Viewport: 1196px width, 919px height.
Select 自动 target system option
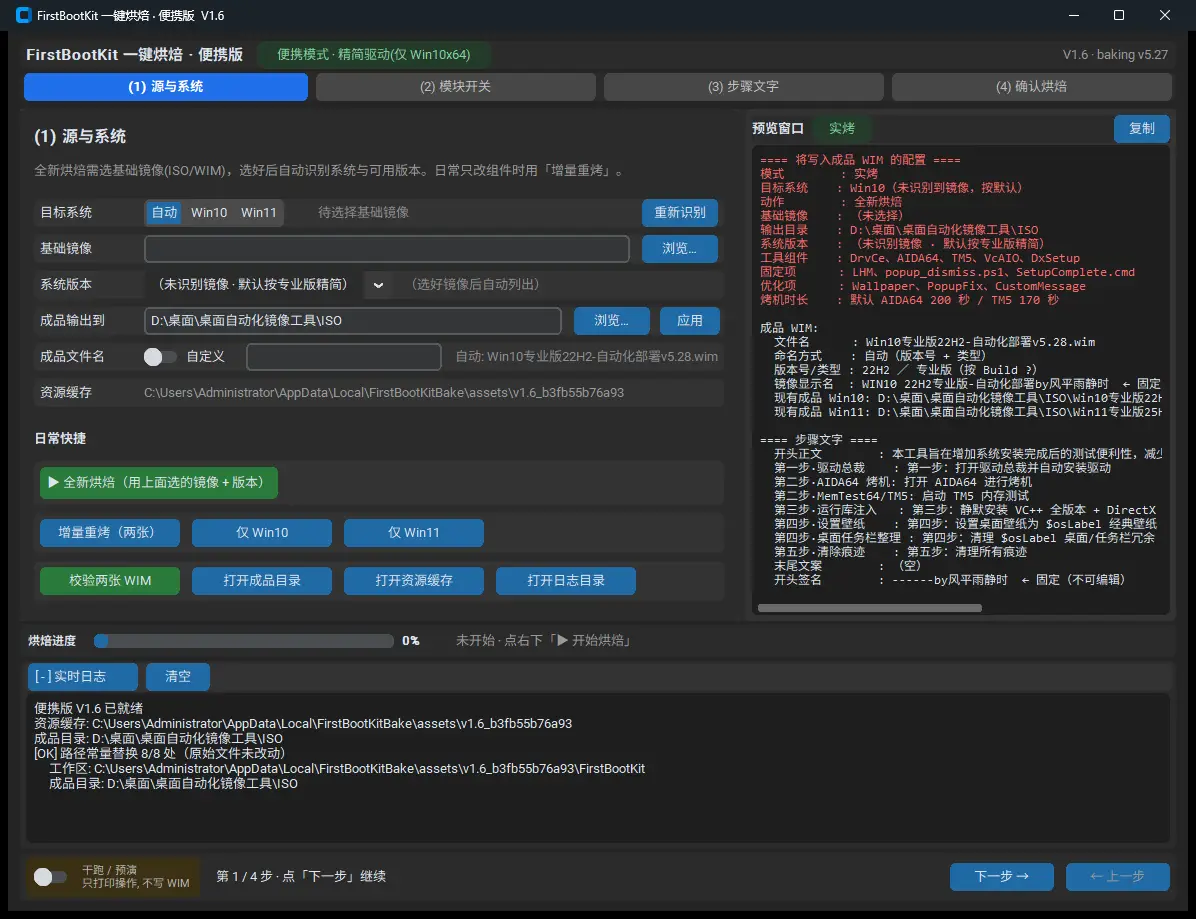click(x=164, y=213)
